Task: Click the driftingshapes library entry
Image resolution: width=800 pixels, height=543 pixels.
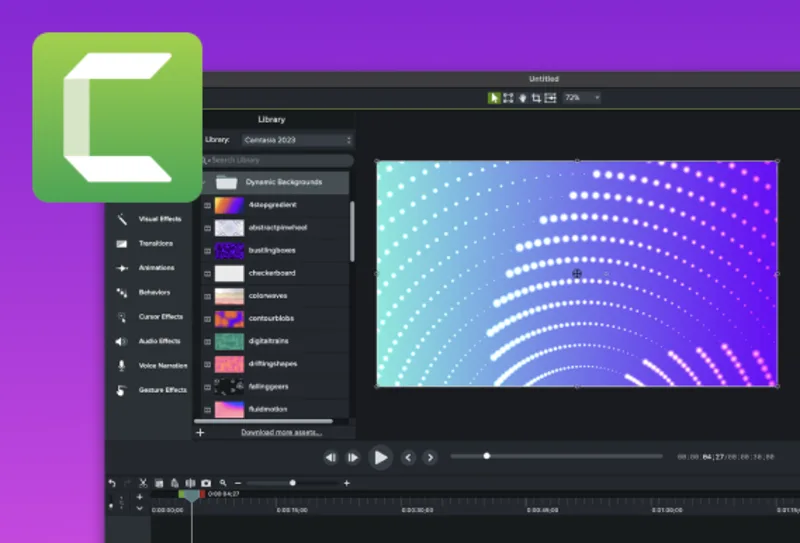Action: (276, 364)
